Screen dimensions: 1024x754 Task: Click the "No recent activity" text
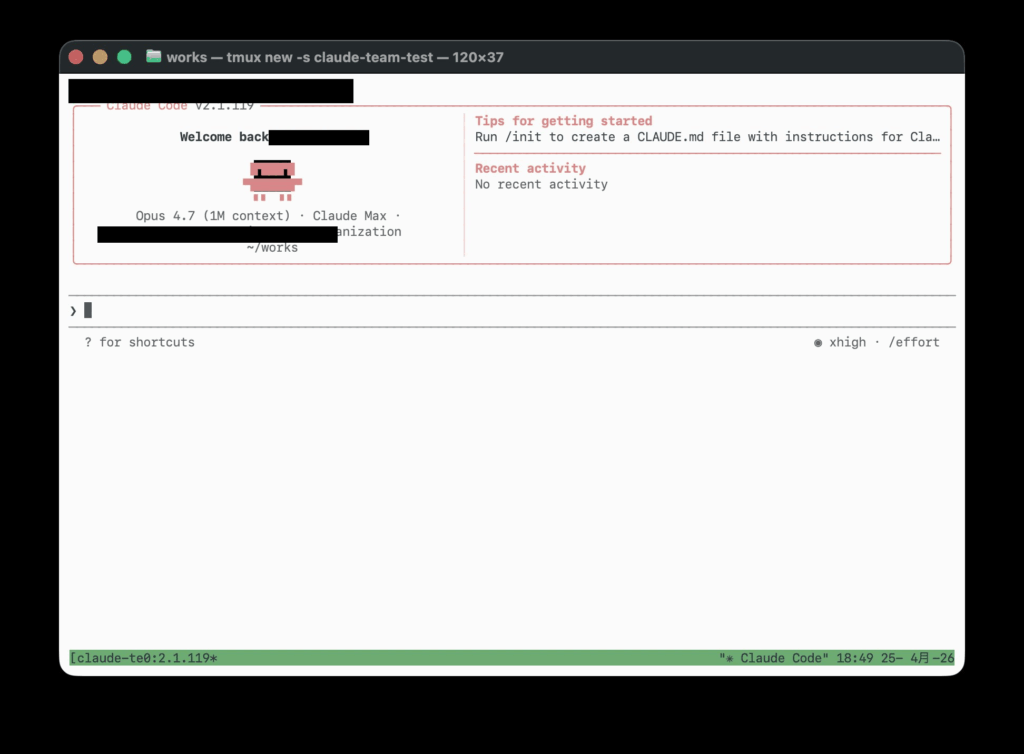(541, 184)
